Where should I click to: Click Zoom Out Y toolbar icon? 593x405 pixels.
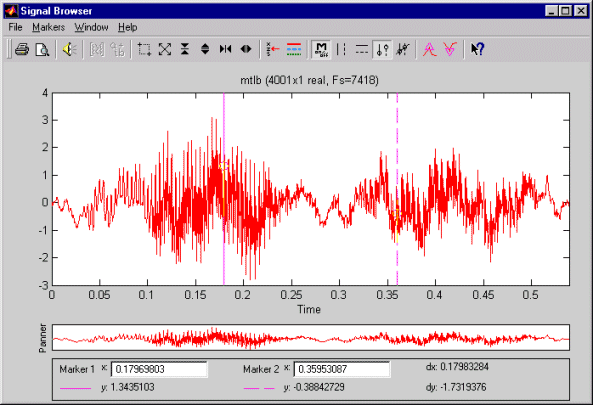tap(205, 49)
